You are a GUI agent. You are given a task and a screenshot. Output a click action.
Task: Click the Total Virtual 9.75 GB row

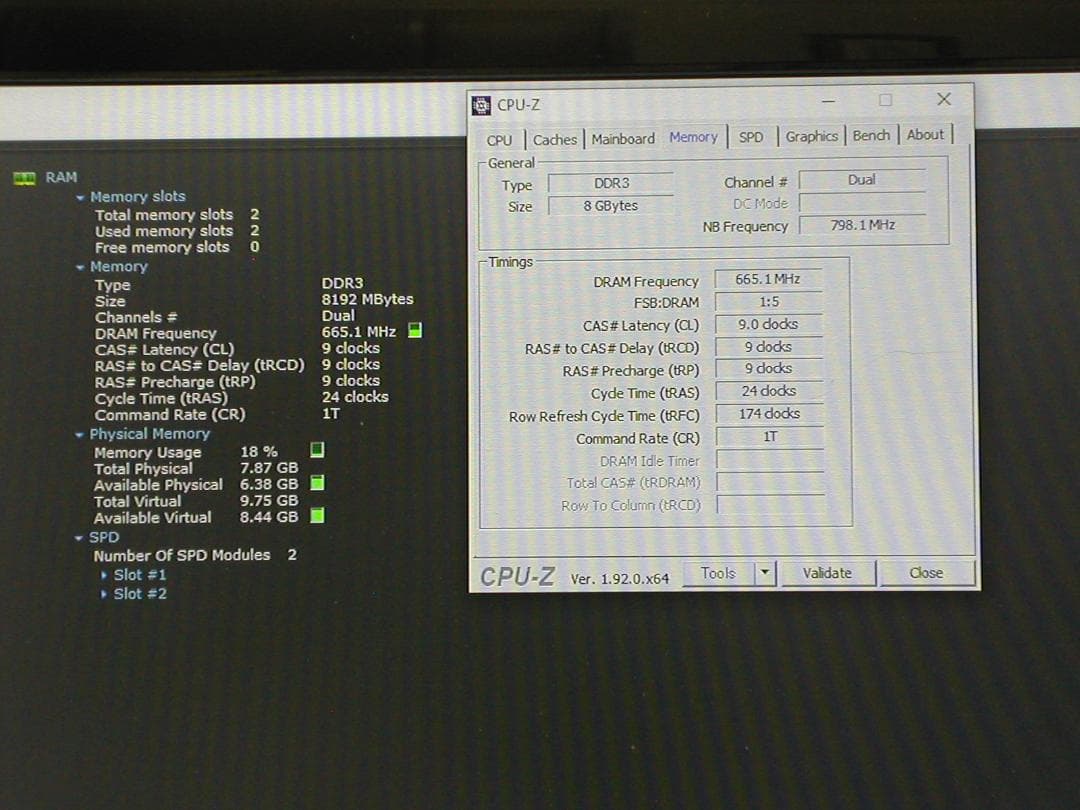pyautogui.click(x=196, y=501)
